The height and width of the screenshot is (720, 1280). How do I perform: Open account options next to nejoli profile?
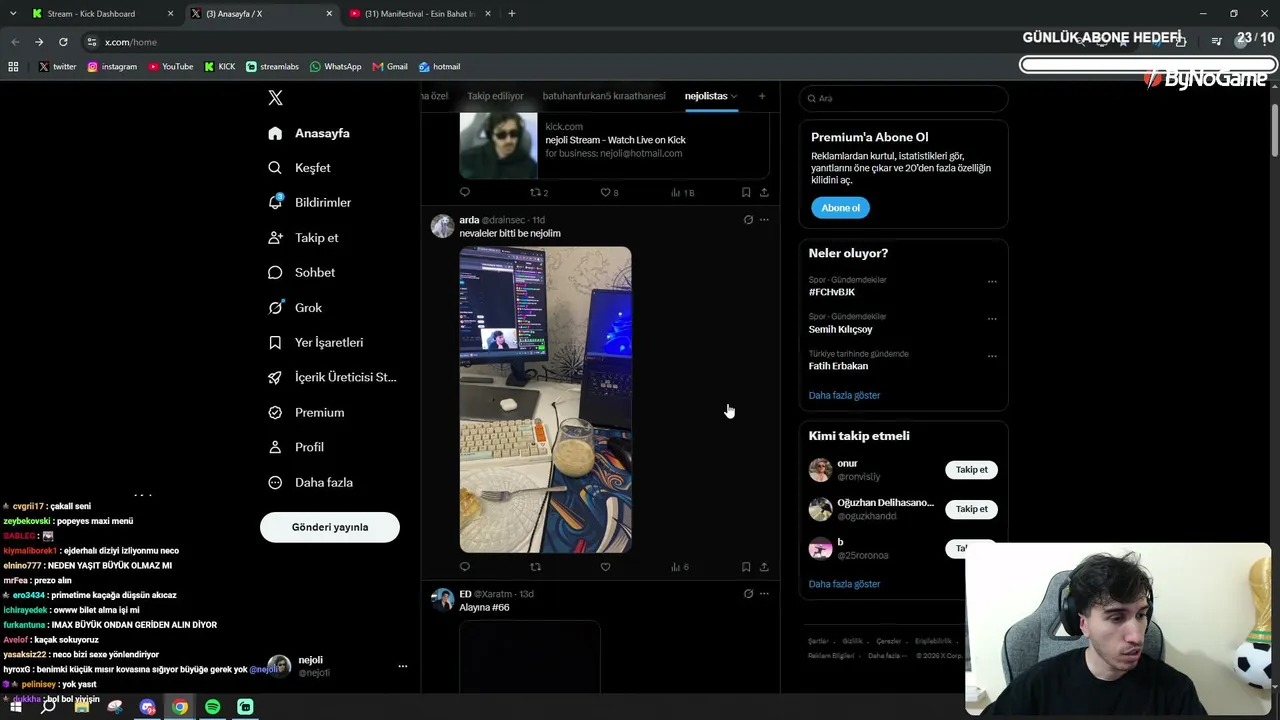tap(403, 666)
